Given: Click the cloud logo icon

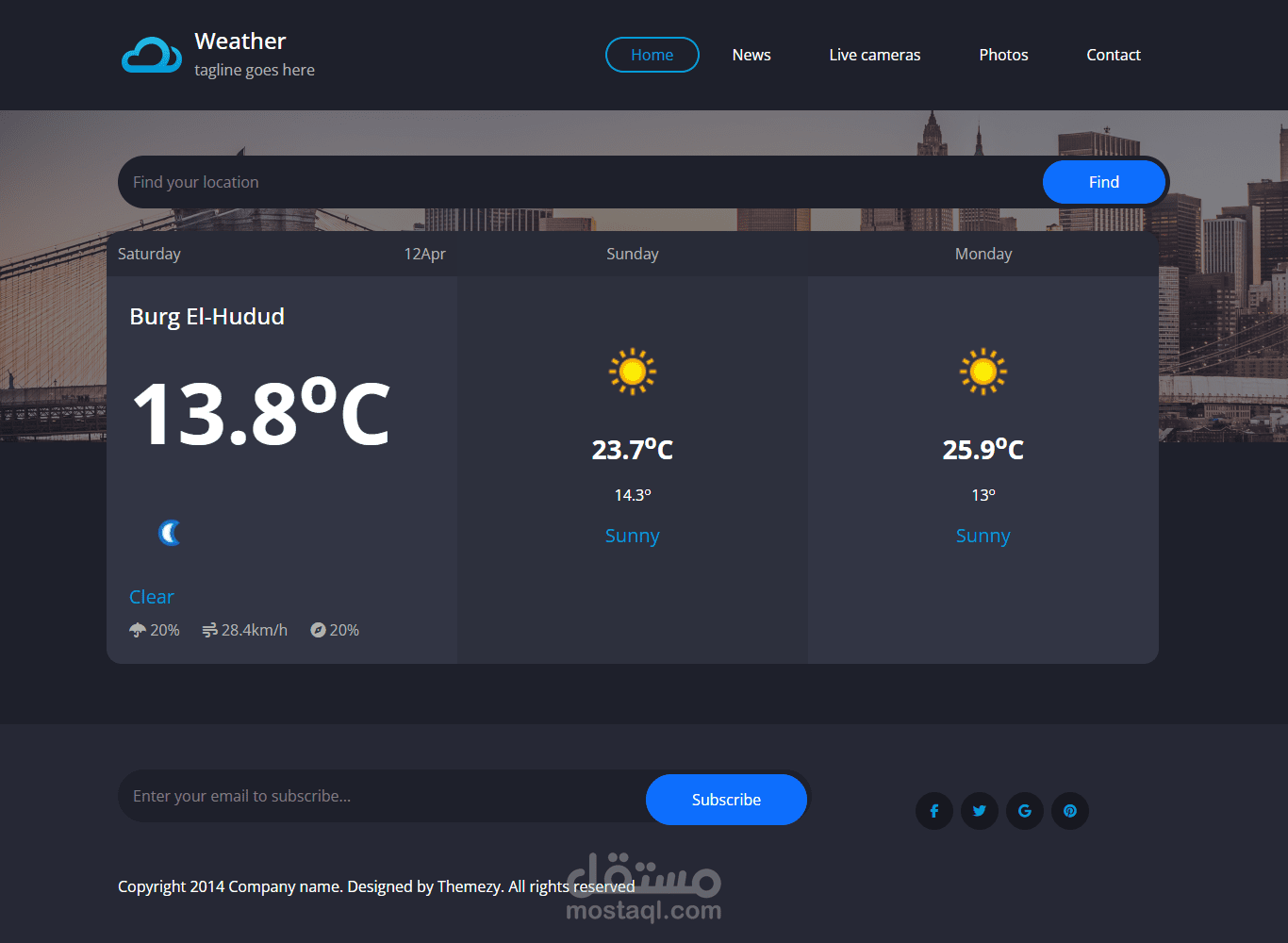Looking at the screenshot, I should point(152,56).
